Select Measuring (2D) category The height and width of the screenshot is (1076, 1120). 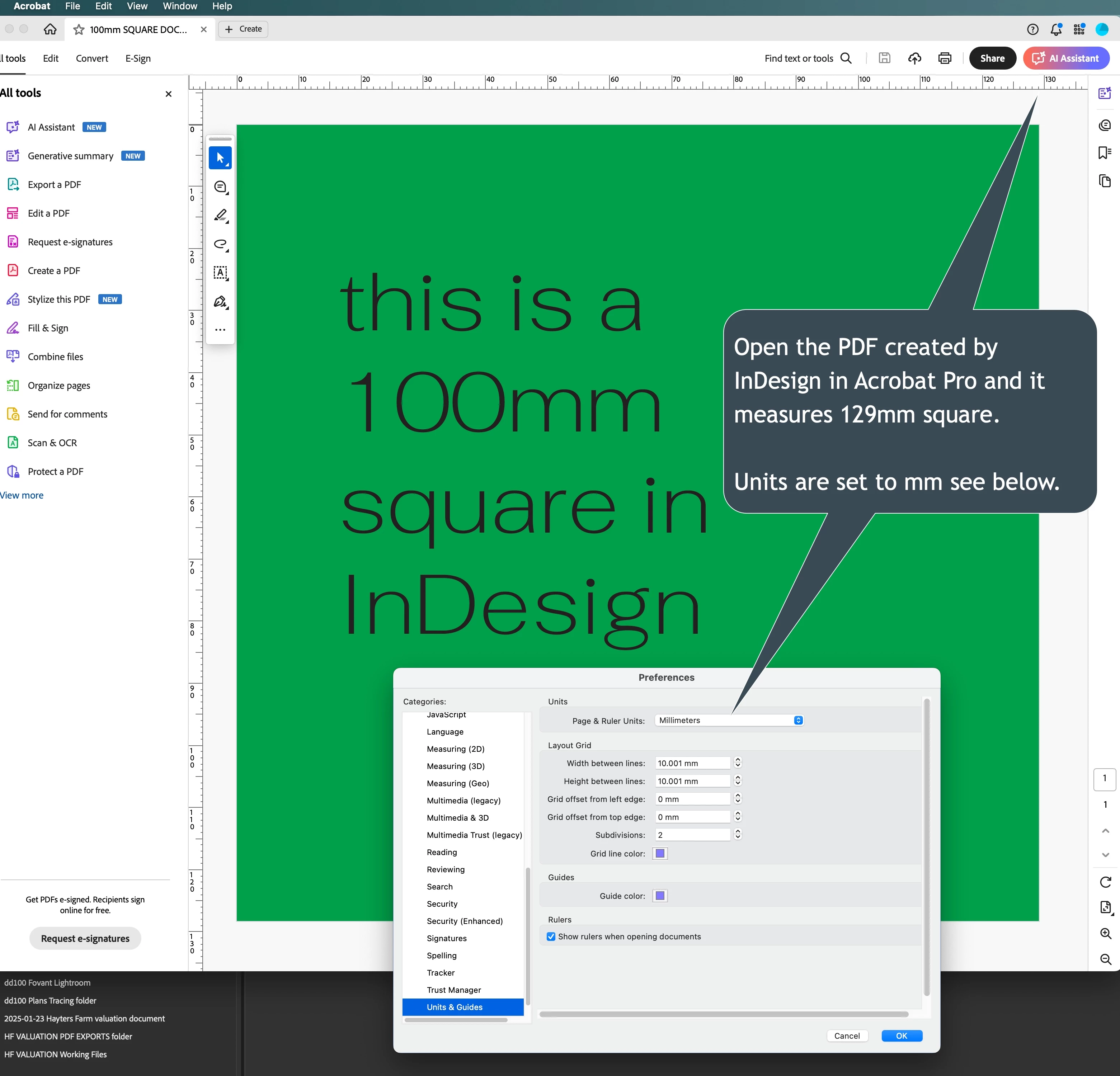[456, 749]
